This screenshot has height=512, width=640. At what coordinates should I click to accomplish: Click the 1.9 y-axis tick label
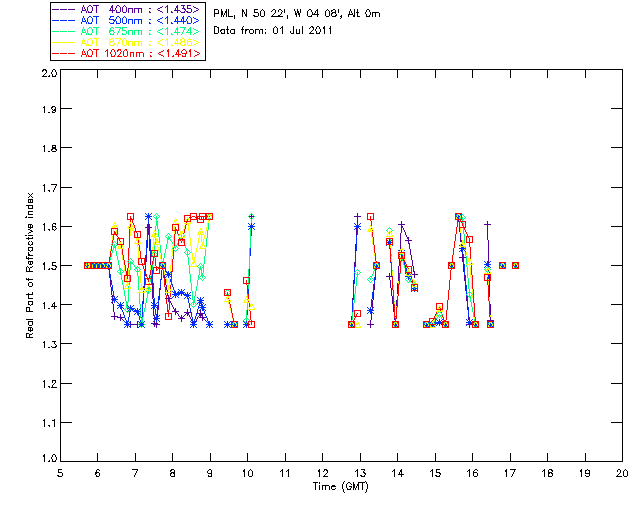49,109
